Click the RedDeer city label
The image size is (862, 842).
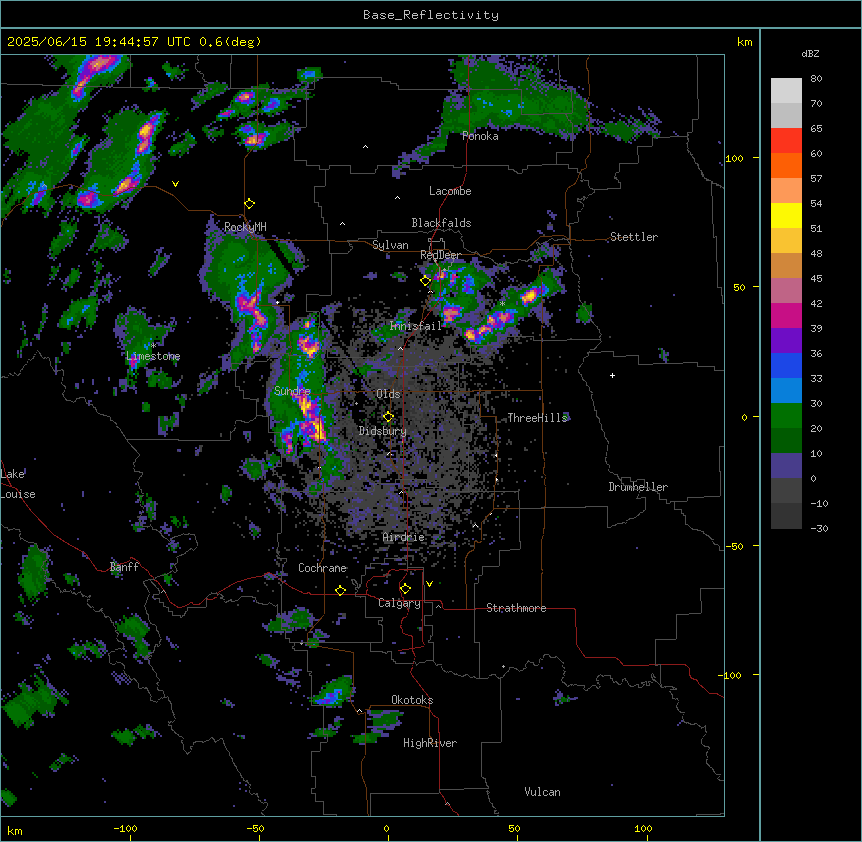point(440,255)
